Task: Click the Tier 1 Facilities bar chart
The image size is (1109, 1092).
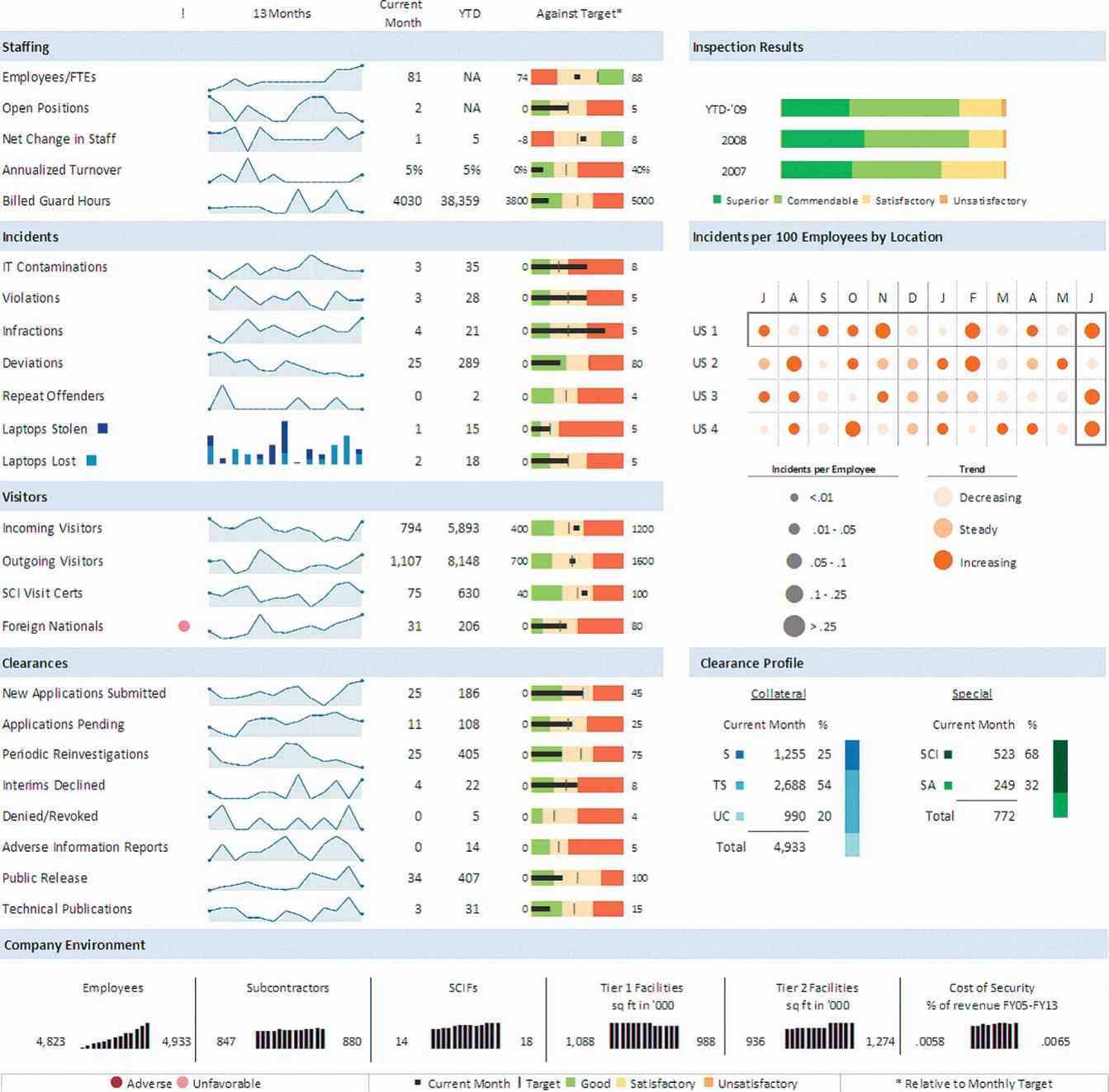Action: click(x=644, y=1036)
